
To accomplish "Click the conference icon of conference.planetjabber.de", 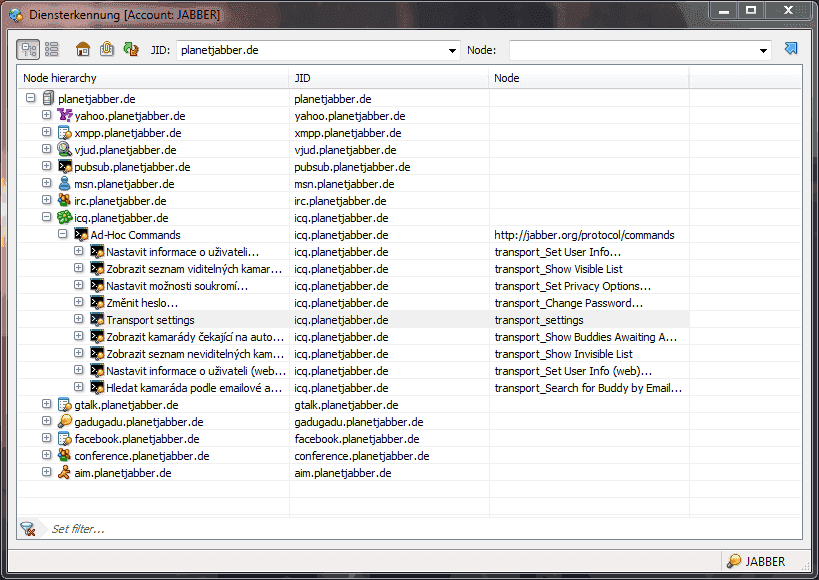I will click(x=64, y=455).
